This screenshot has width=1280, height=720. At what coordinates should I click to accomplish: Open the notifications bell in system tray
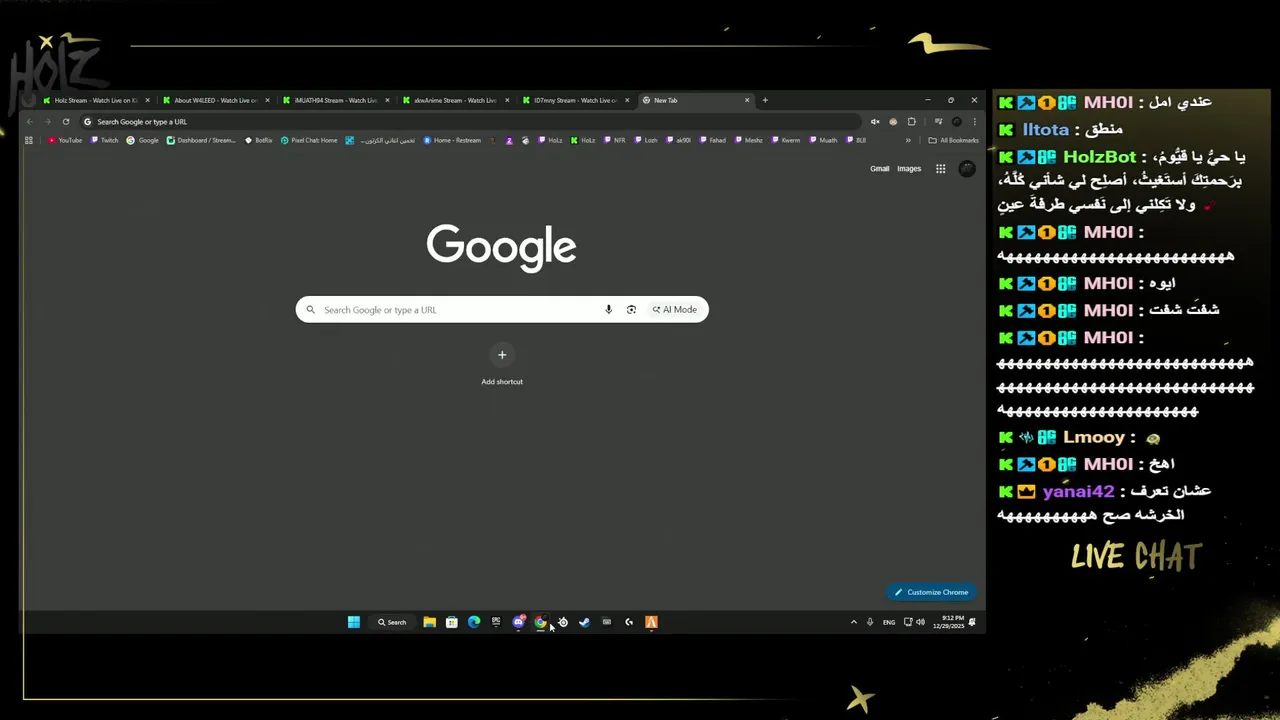tap(972, 622)
